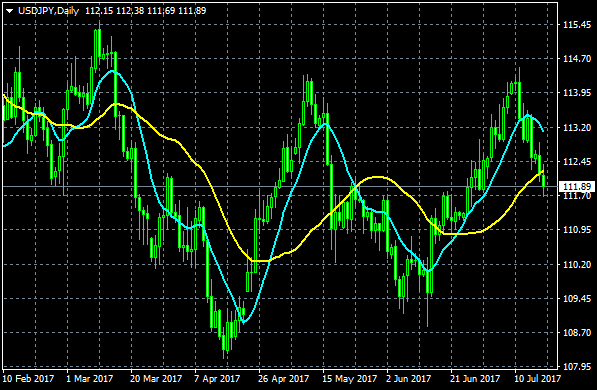This screenshot has height=390, width=597.
Task: Click the 10 Feb 2017 date label
Action: [x=28, y=379]
